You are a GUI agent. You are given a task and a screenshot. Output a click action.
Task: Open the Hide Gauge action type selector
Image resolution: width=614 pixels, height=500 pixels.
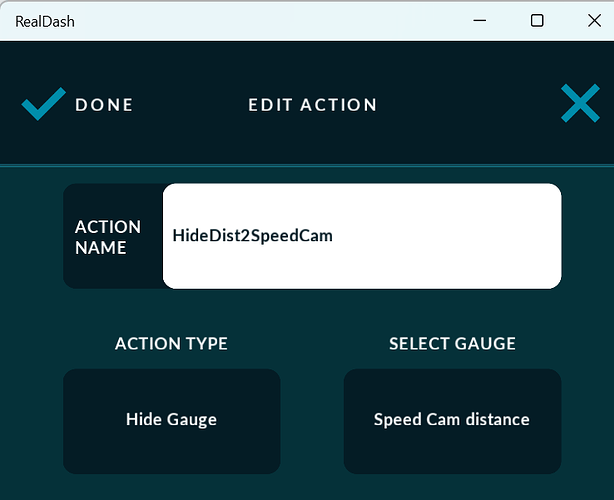click(x=172, y=421)
